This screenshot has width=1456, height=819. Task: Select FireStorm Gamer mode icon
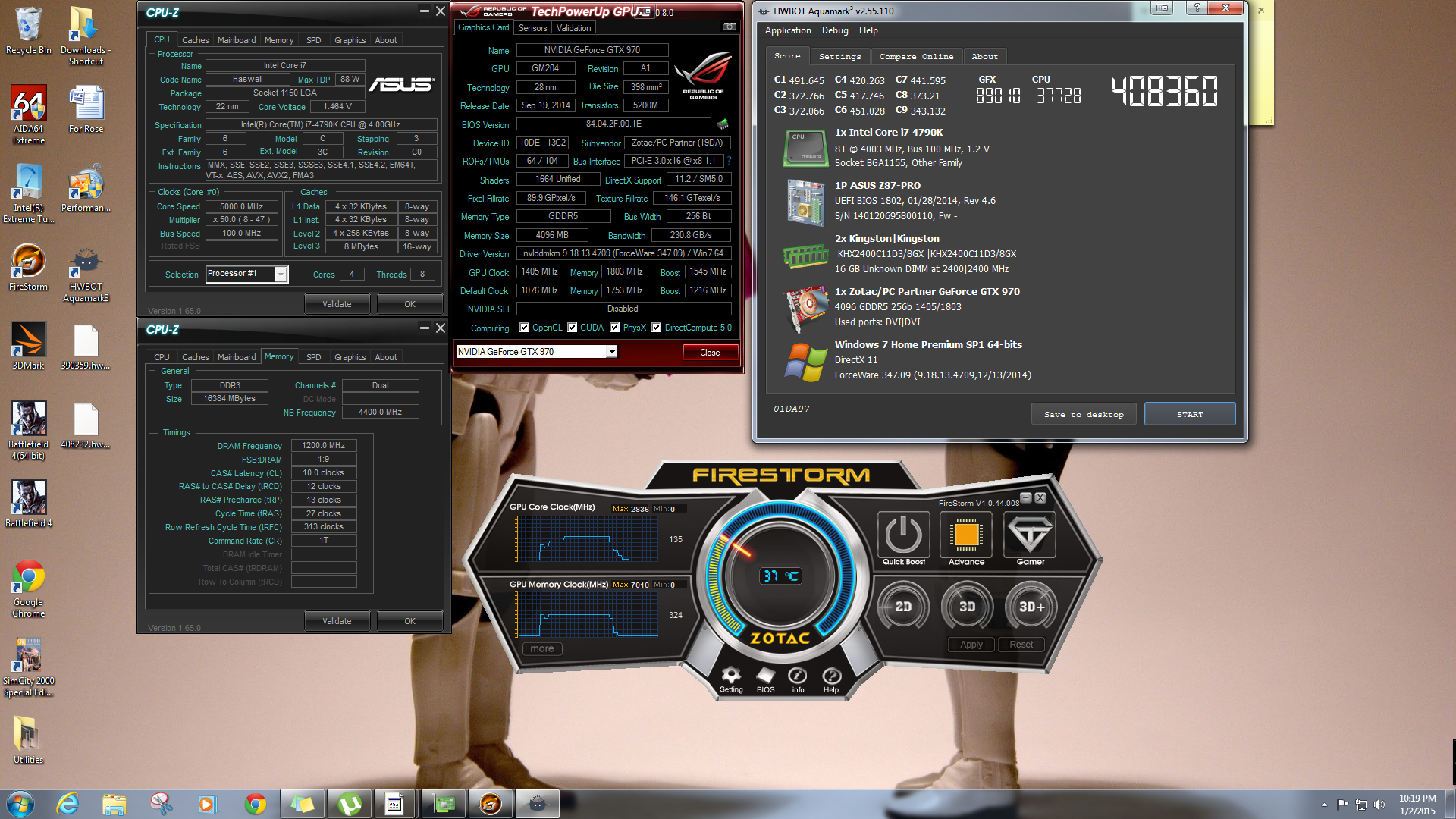tap(1031, 535)
